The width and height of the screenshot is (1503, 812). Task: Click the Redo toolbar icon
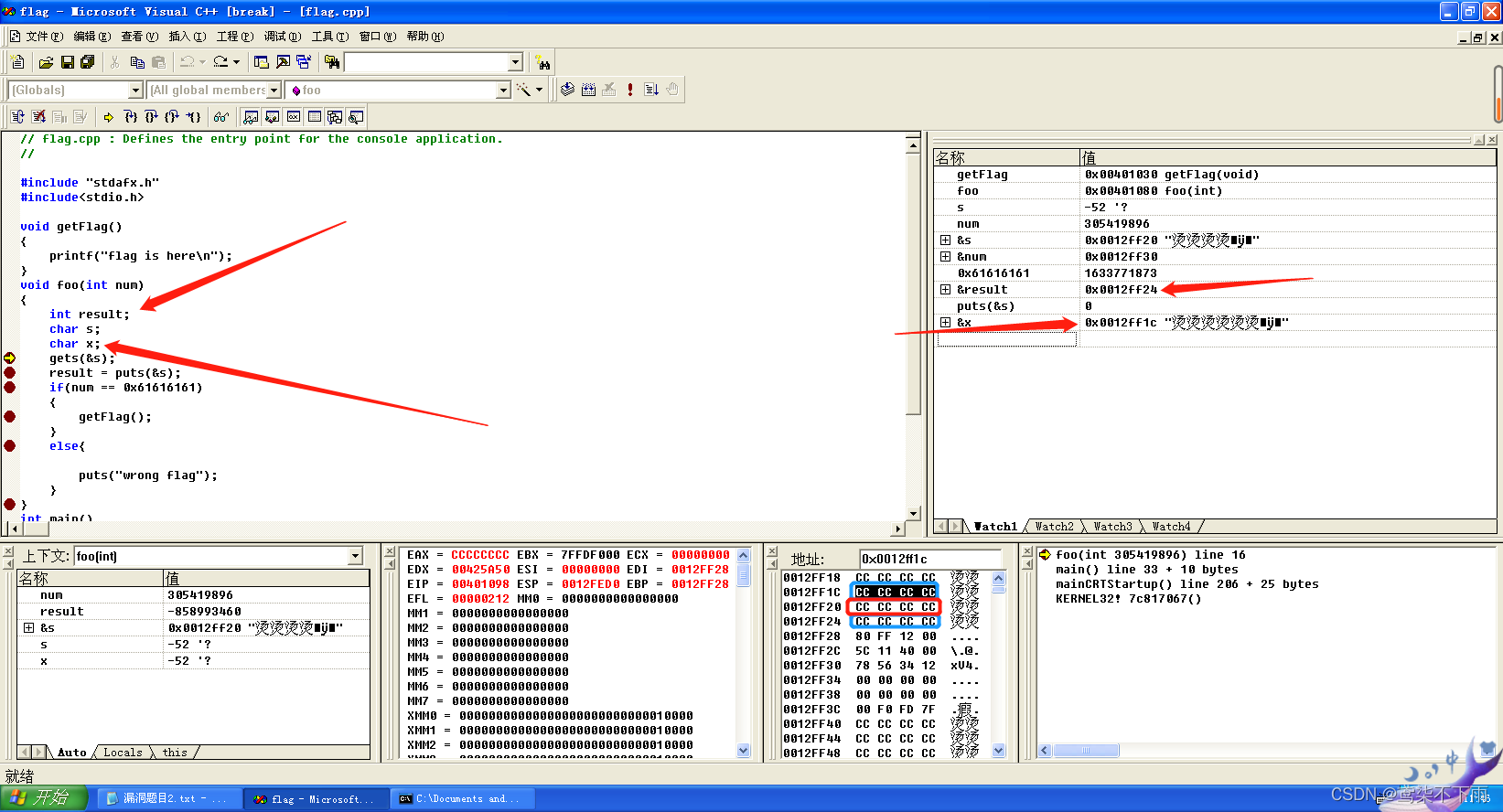tap(220, 62)
